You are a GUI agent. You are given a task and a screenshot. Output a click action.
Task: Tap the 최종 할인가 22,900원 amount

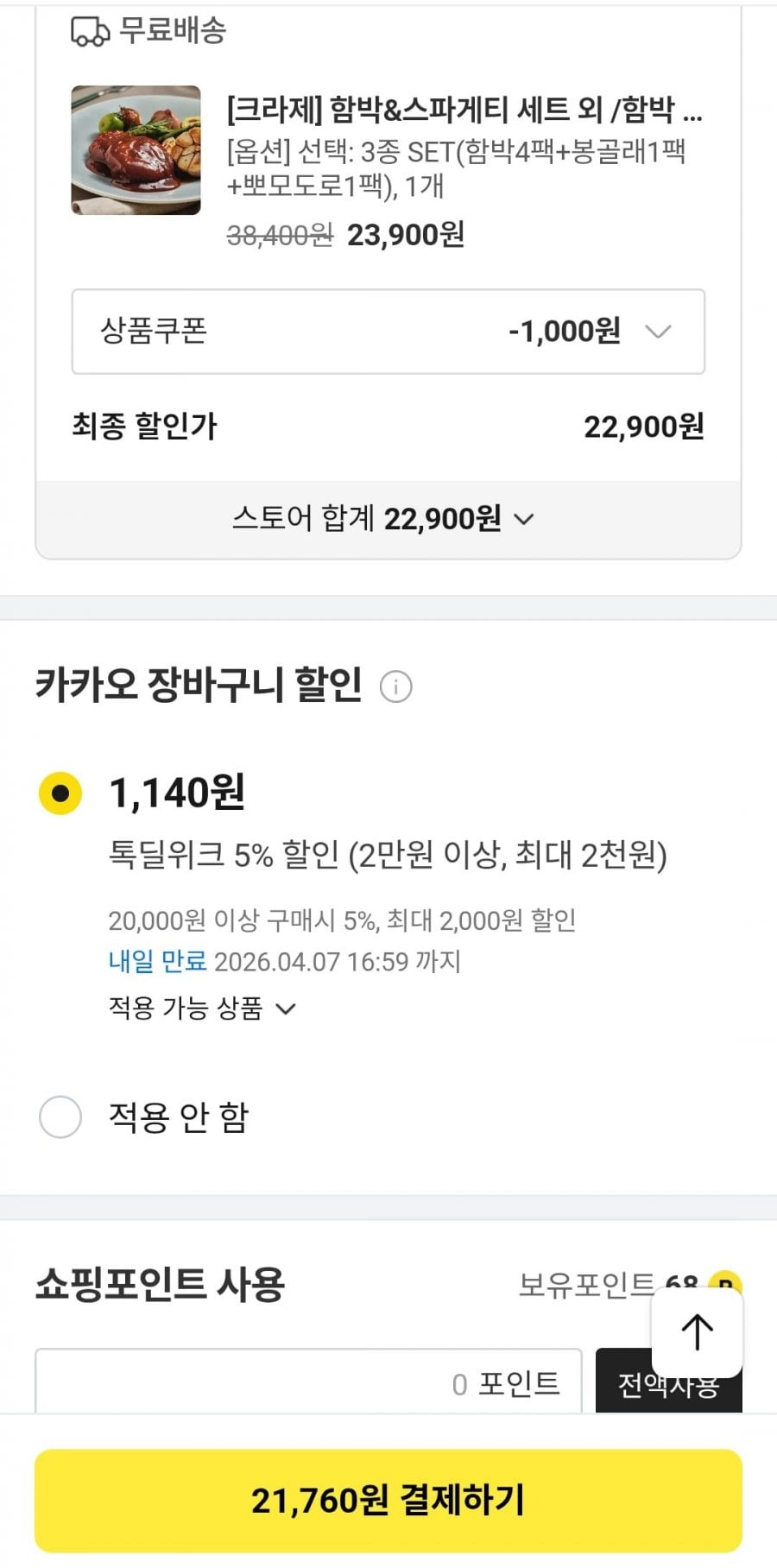(x=643, y=427)
